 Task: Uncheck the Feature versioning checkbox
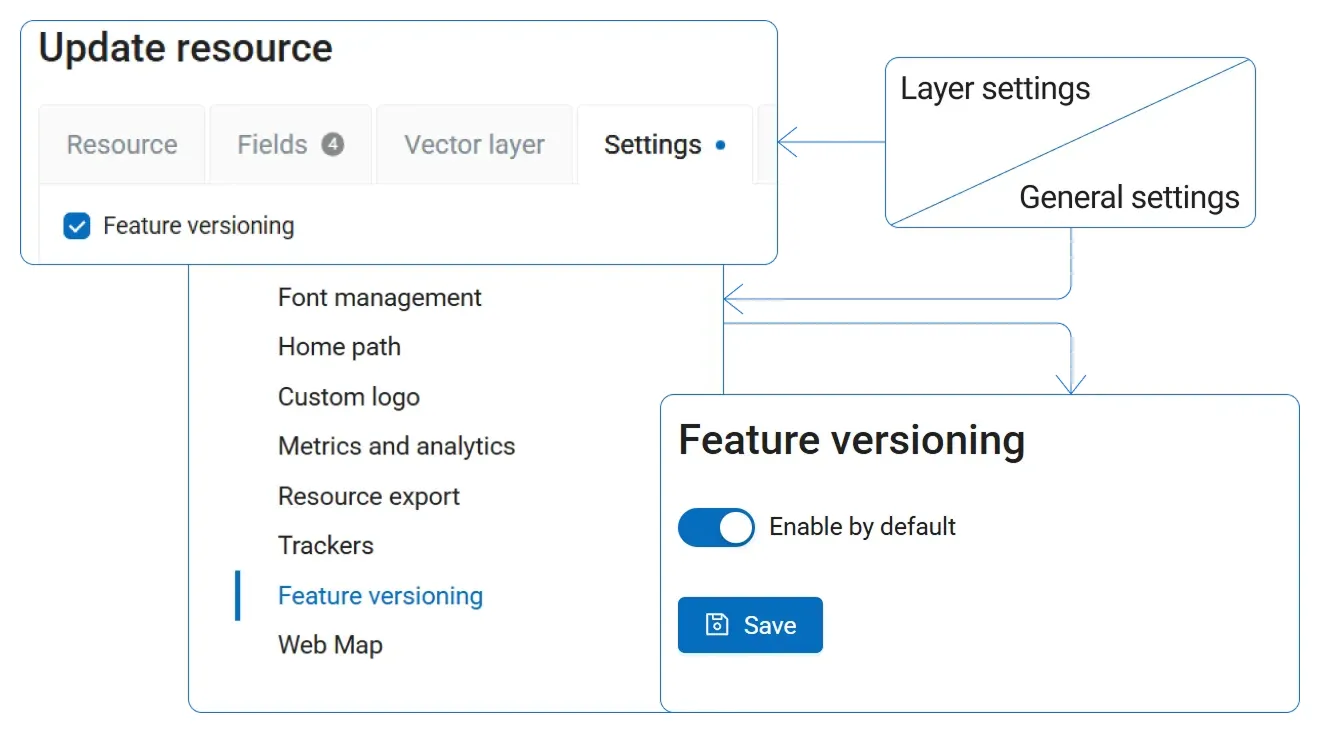(77, 226)
